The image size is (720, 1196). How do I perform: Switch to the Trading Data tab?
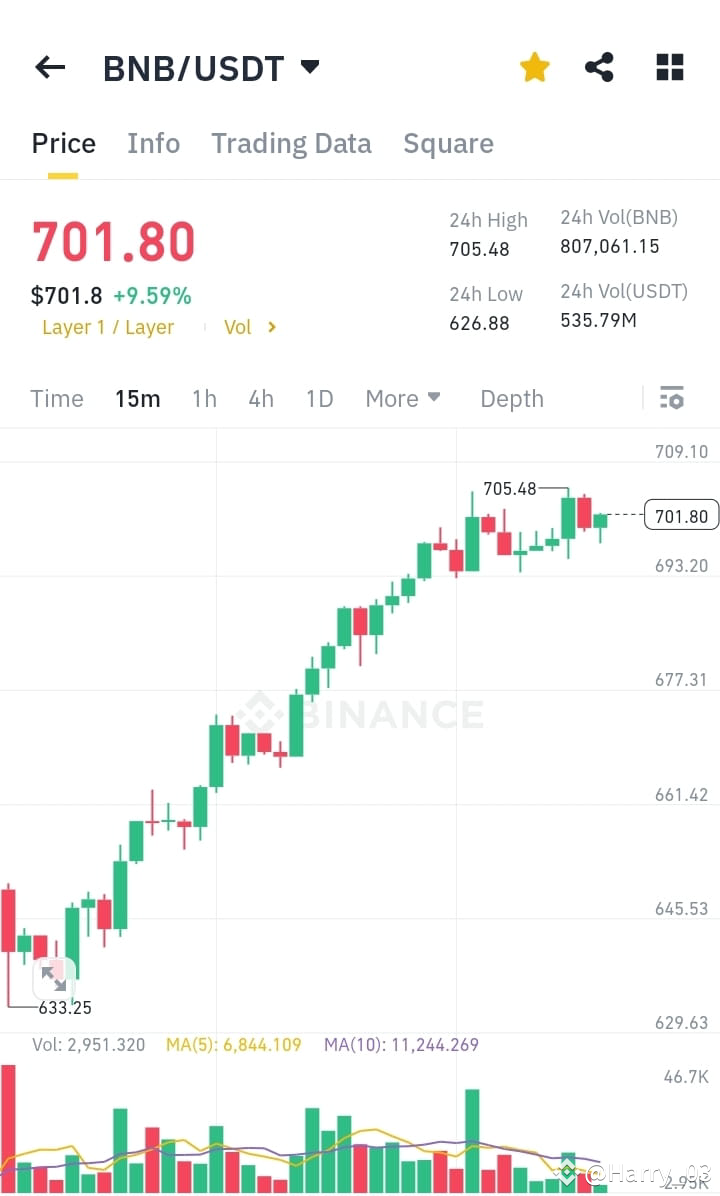pos(291,143)
